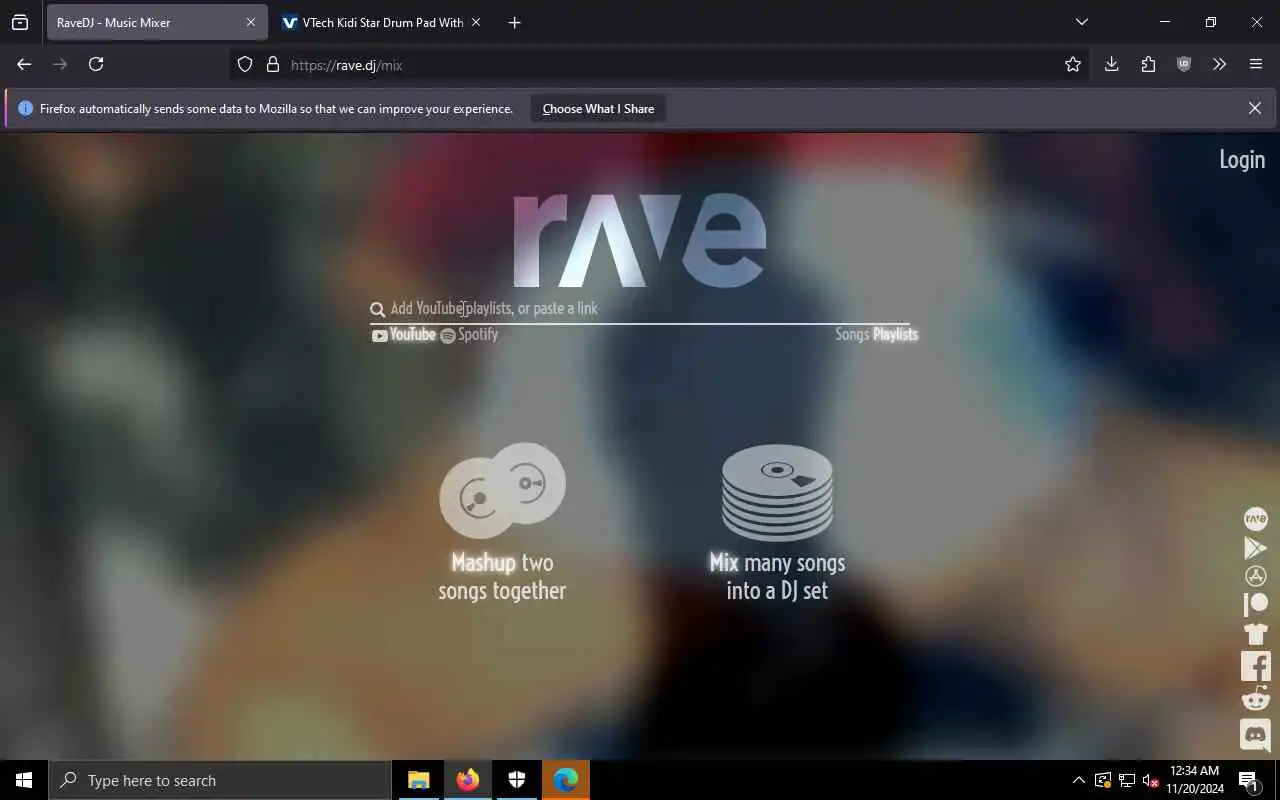Show more tools overflow chevron
Viewport: 1280px width, 800px height.
click(1219, 64)
